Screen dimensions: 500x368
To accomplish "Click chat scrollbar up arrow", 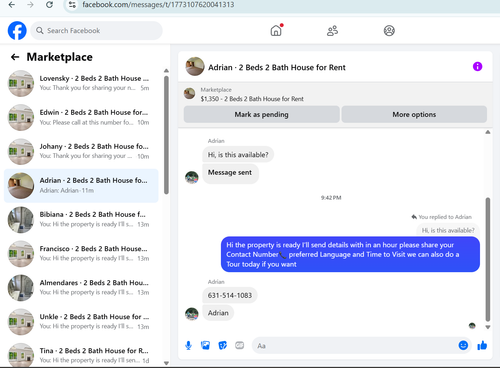I will [x=488, y=132].
